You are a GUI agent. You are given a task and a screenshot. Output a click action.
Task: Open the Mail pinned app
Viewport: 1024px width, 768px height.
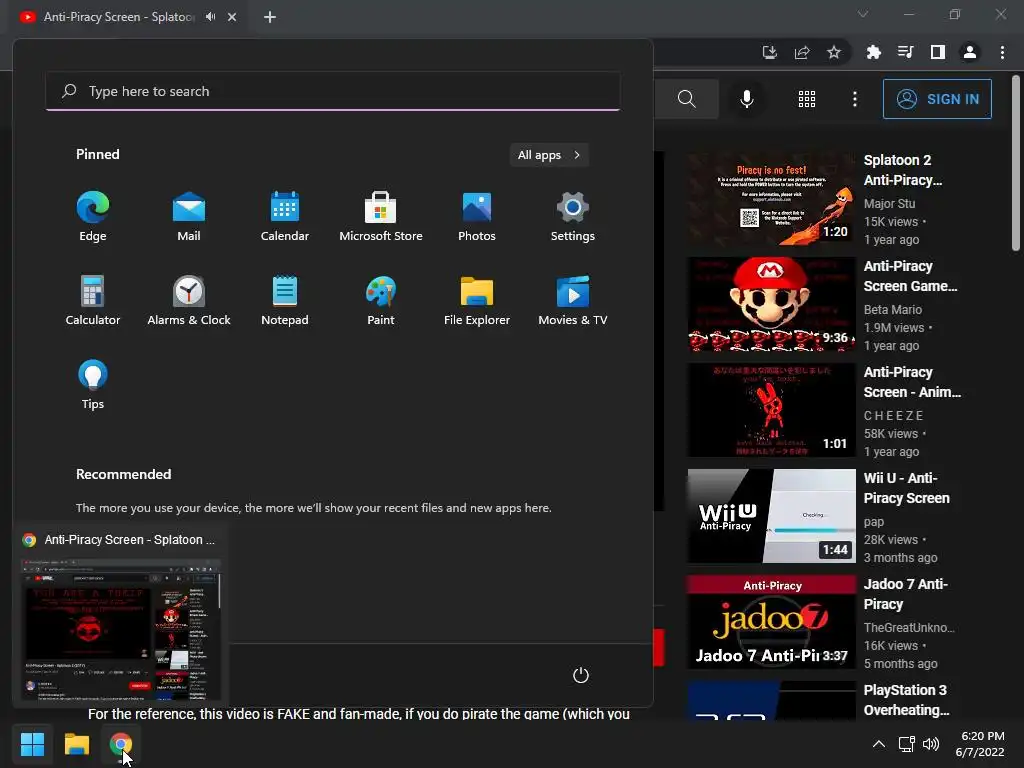pyautogui.click(x=189, y=216)
